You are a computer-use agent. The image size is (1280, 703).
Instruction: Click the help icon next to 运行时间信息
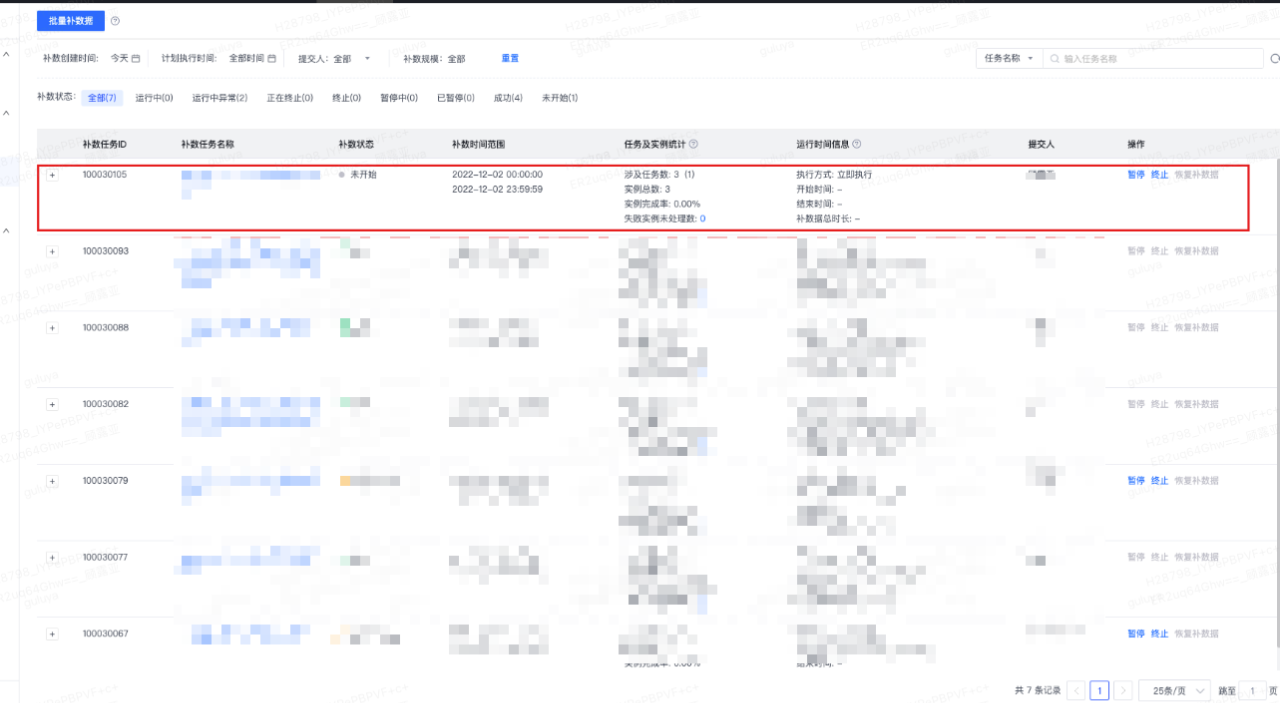coord(856,144)
